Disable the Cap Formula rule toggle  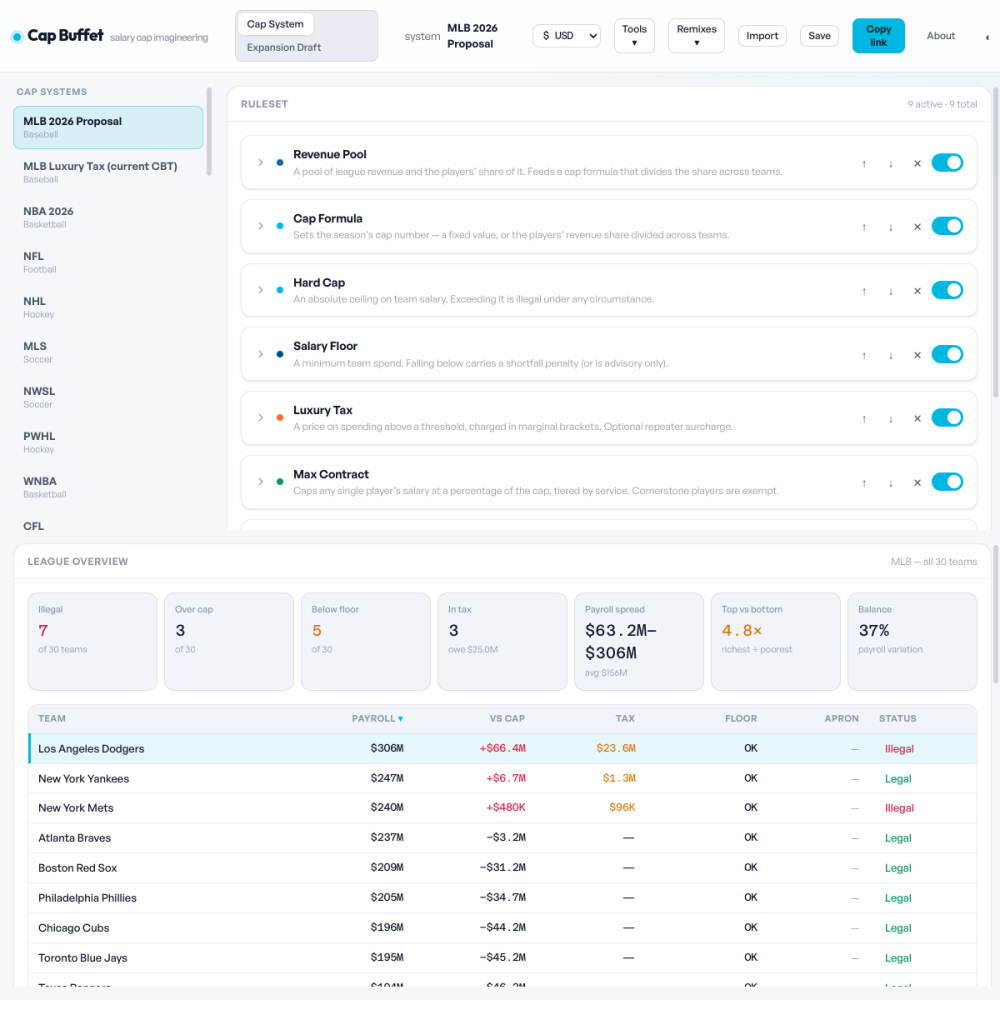point(947,226)
